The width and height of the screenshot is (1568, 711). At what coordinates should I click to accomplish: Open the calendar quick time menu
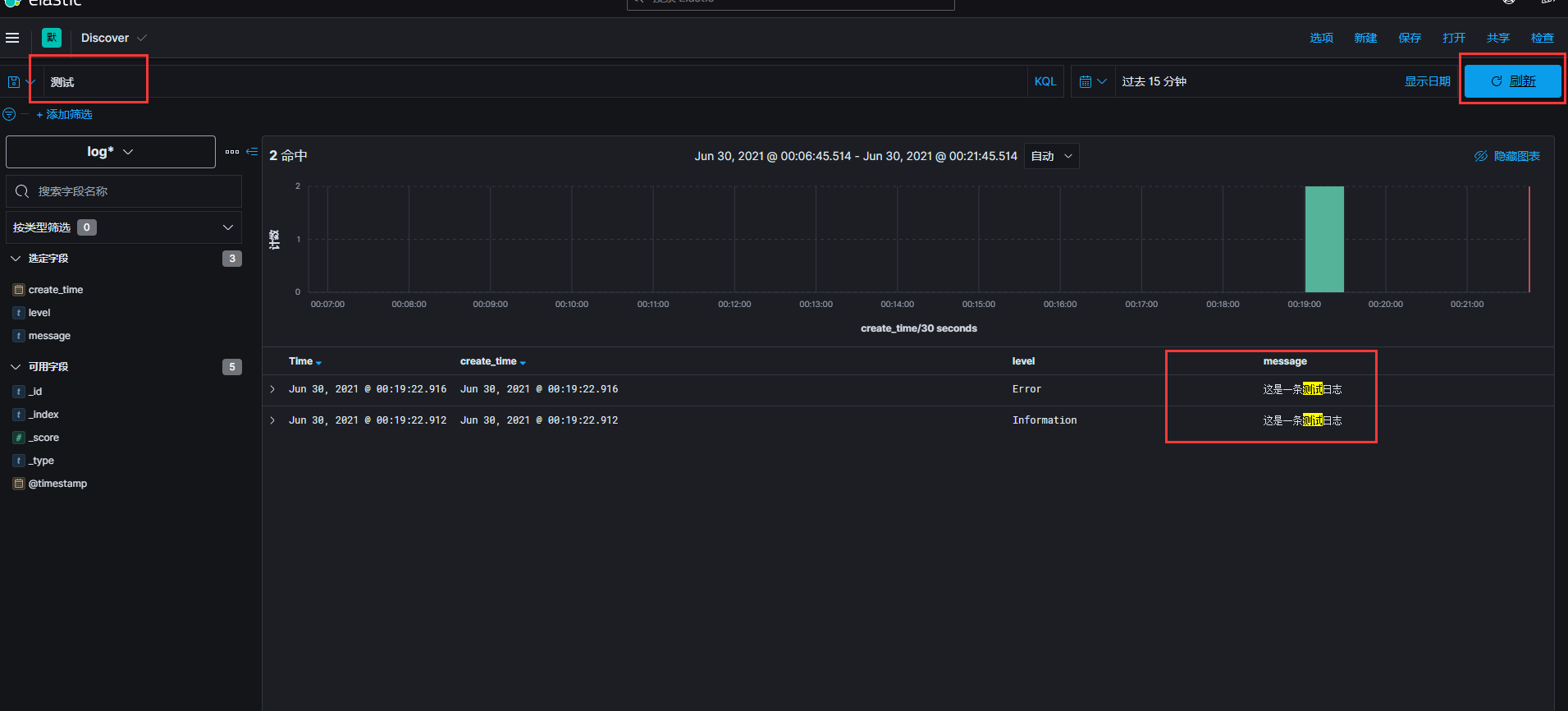1093,82
